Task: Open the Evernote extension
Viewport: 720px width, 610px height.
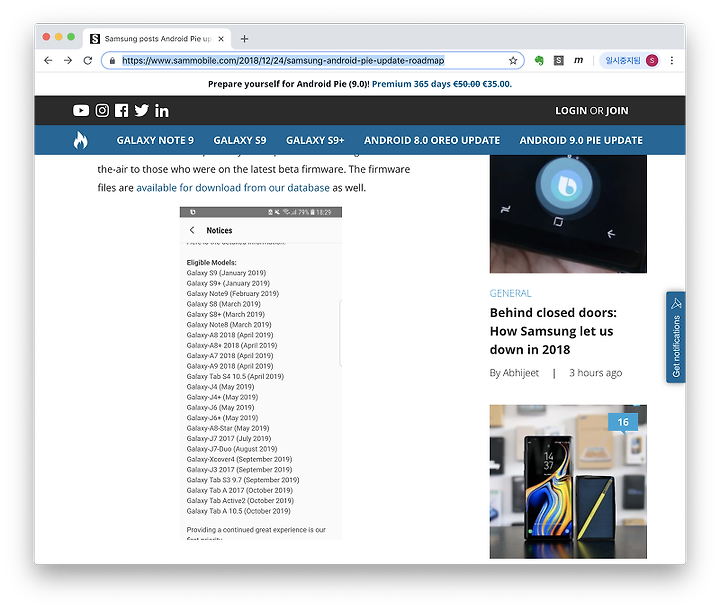Action: click(539, 60)
